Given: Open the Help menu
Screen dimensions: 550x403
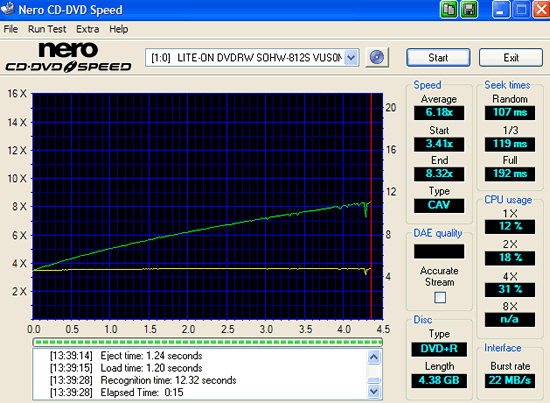Looking at the screenshot, I should click(119, 29).
